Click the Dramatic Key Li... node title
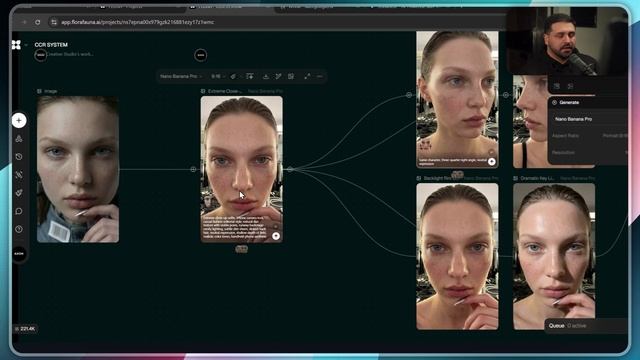Image resolution: width=640 pixels, height=360 pixels. [x=537, y=178]
